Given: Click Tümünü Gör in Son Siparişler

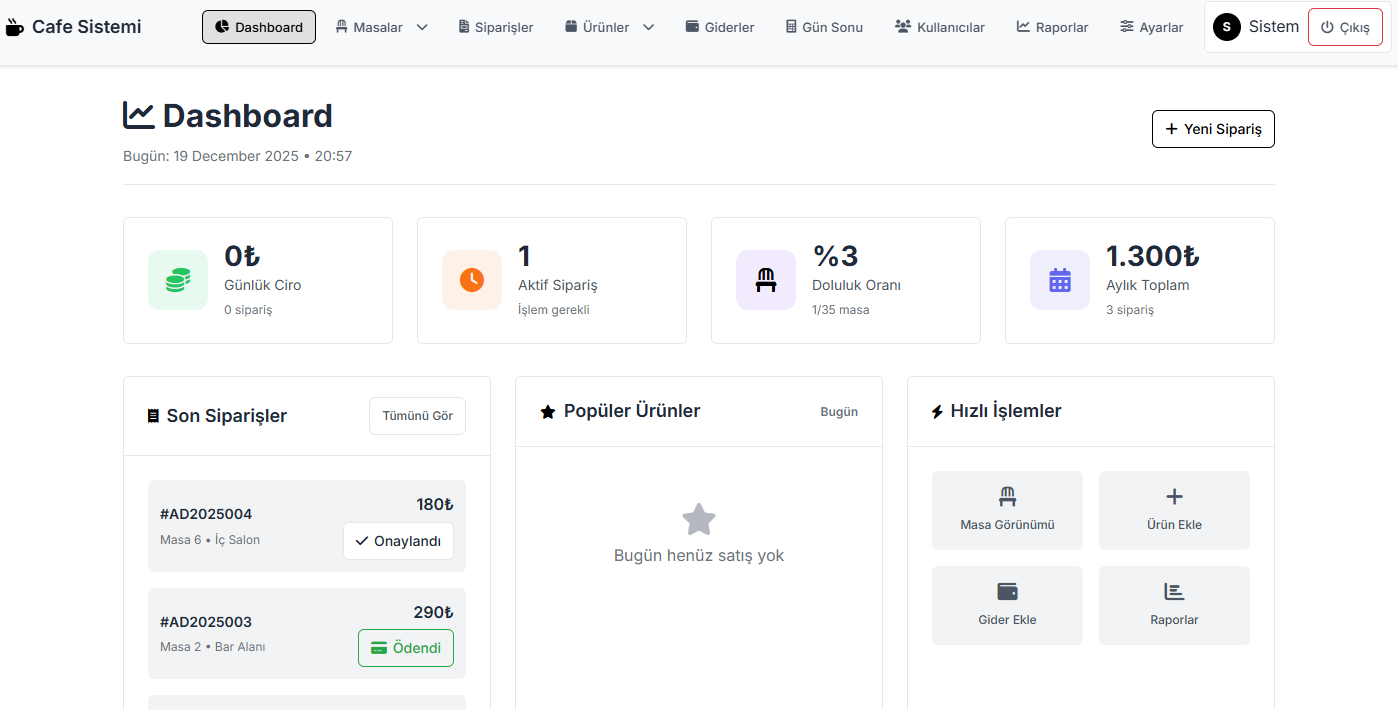Looking at the screenshot, I should 417,416.
